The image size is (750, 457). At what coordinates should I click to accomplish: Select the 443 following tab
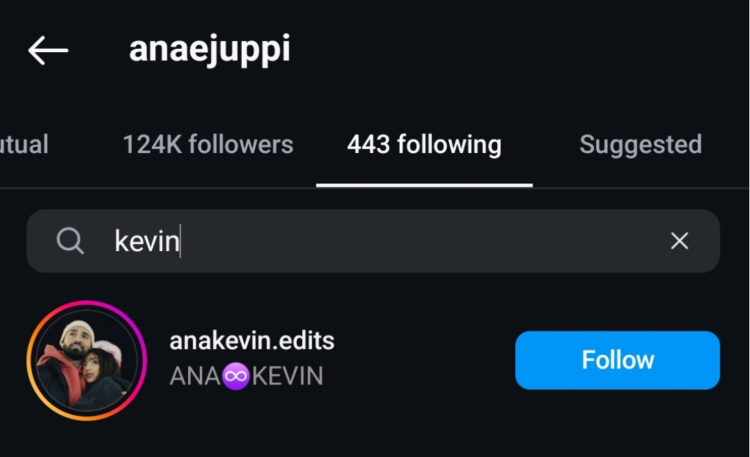424,145
